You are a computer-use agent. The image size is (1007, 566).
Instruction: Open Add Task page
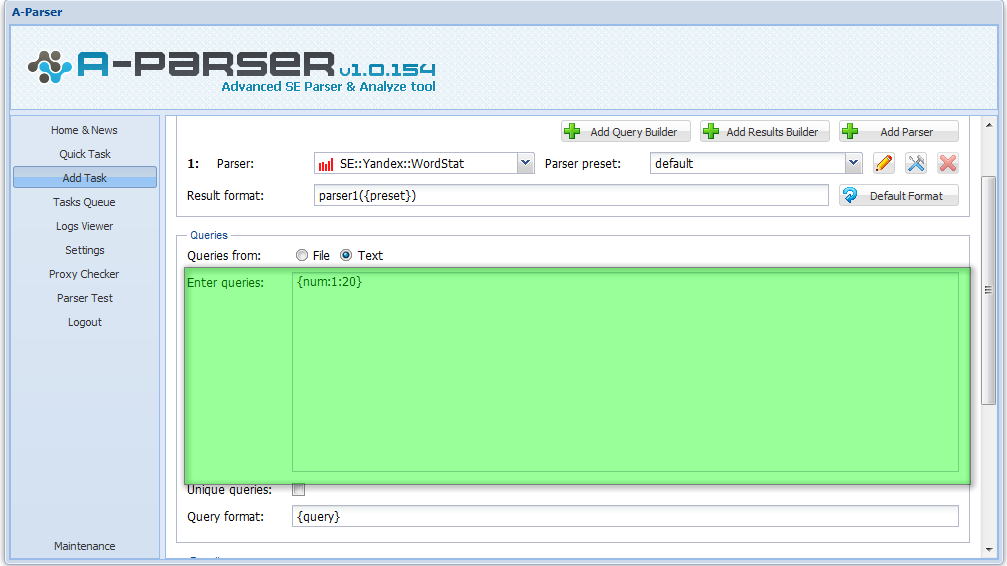coord(85,178)
